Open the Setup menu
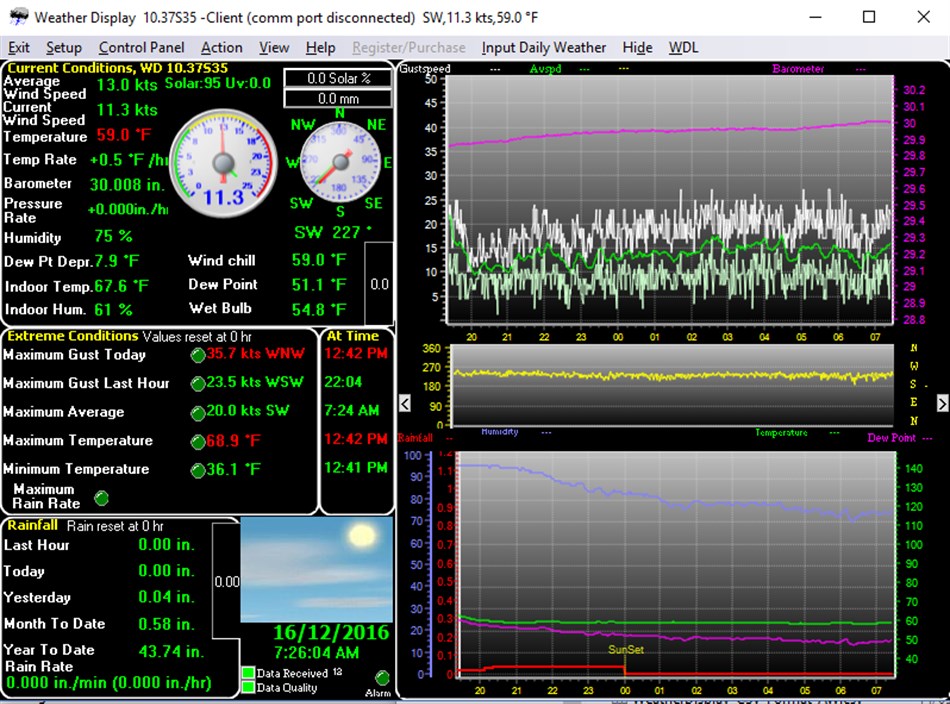Viewport: 950px width, 704px height. pos(64,47)
